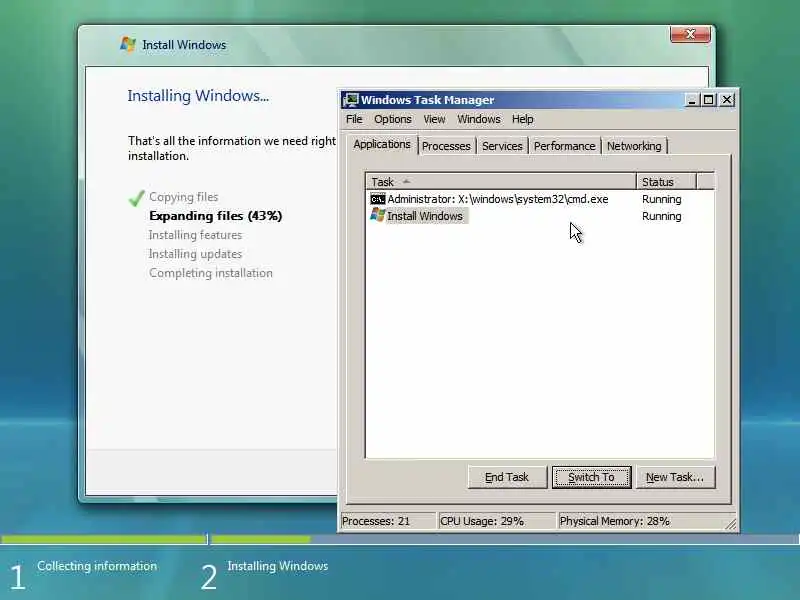Click the Task Manager resize grip
800x600 pixels.
click(731, 524)
